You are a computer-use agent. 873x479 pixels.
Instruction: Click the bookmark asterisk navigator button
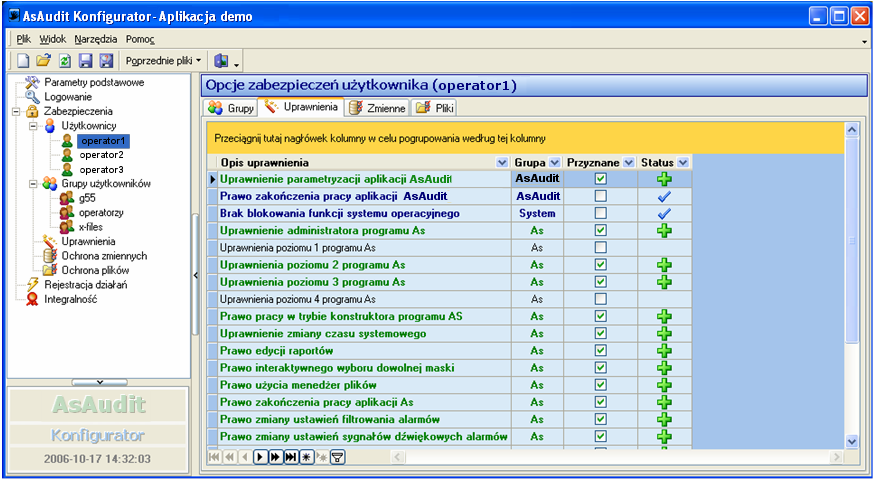[306, 457]
